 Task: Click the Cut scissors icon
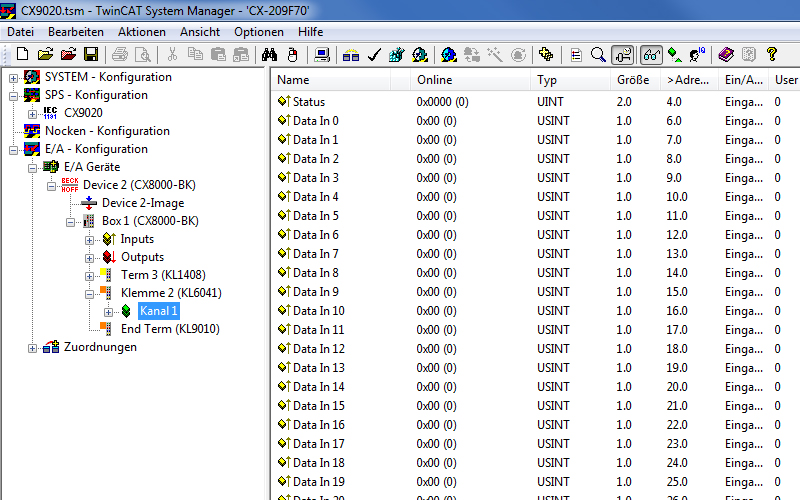point(172,54)
